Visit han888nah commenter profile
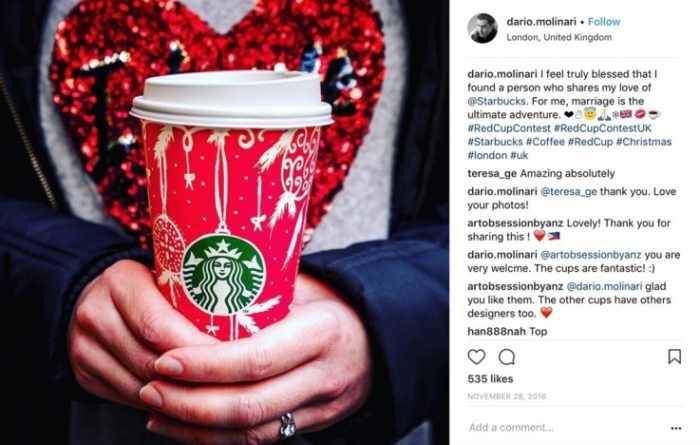700x445 pixels. 497,331
